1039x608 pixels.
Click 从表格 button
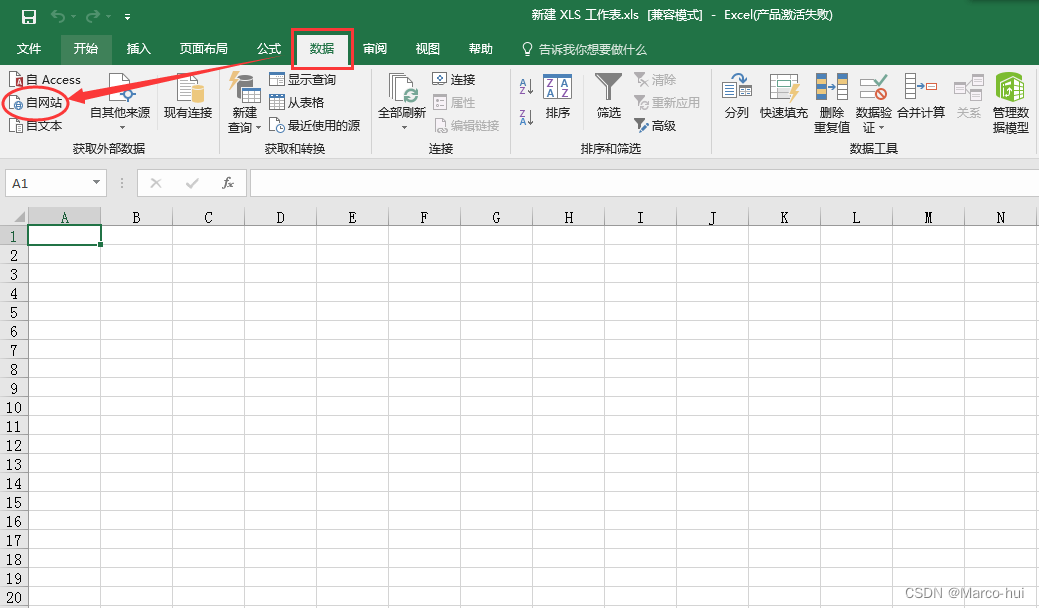coord(297,102)
